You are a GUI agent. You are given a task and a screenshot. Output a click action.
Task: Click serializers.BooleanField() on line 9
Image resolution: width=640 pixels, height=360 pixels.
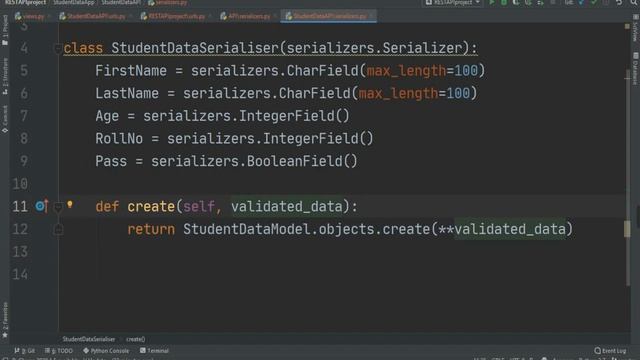pyautogui.click(x=254, y=162)
